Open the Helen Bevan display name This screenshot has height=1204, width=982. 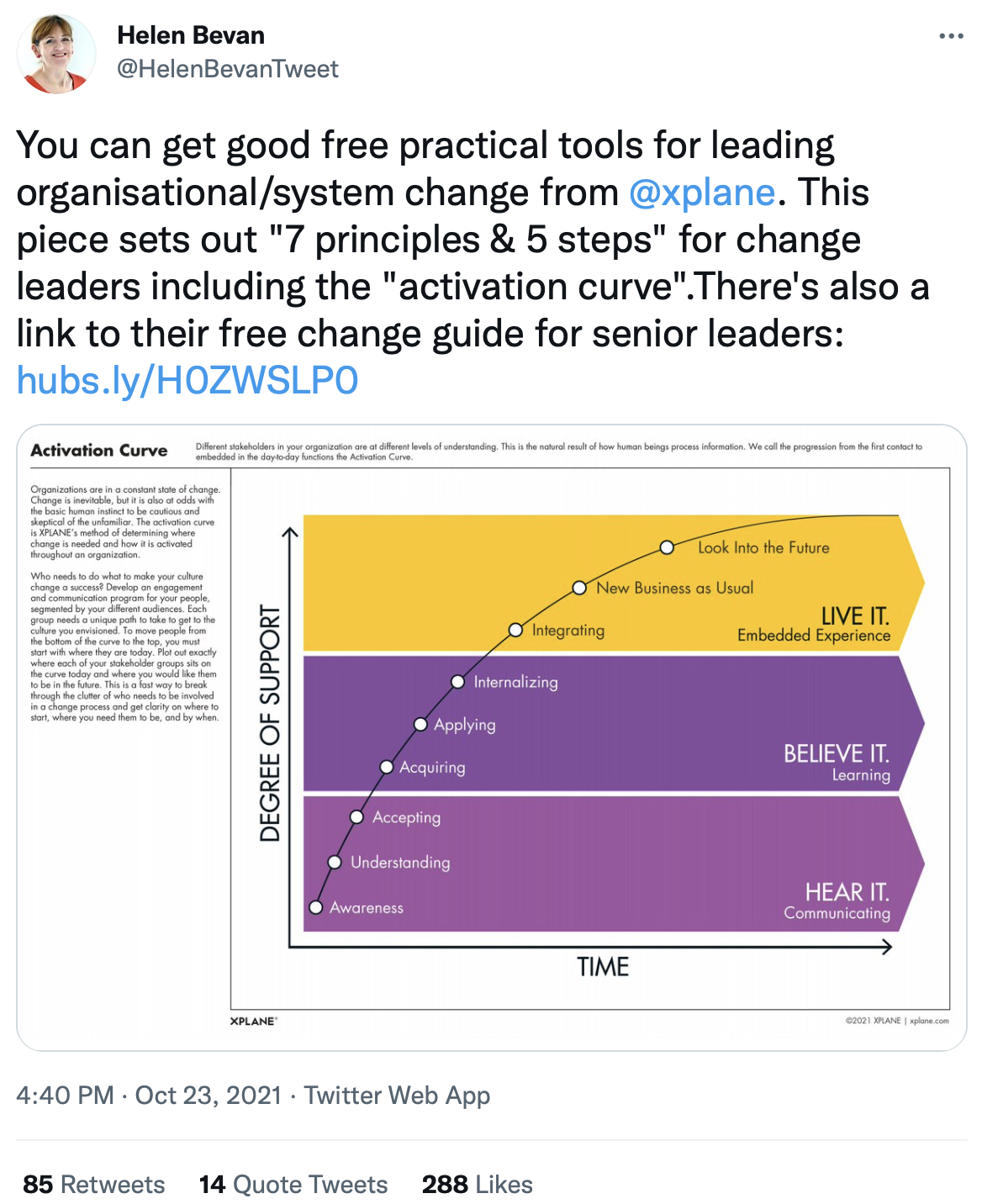[191, 35]
